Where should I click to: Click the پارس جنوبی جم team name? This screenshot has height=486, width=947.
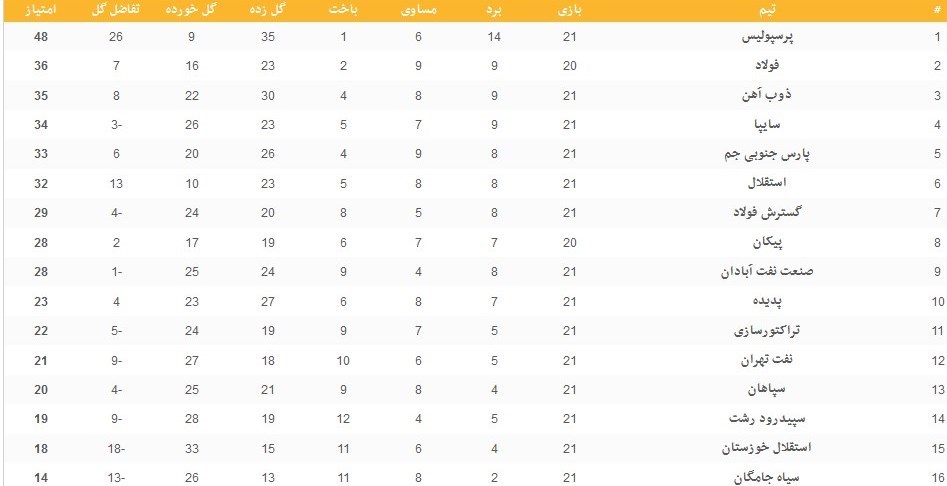coord(773,154)
